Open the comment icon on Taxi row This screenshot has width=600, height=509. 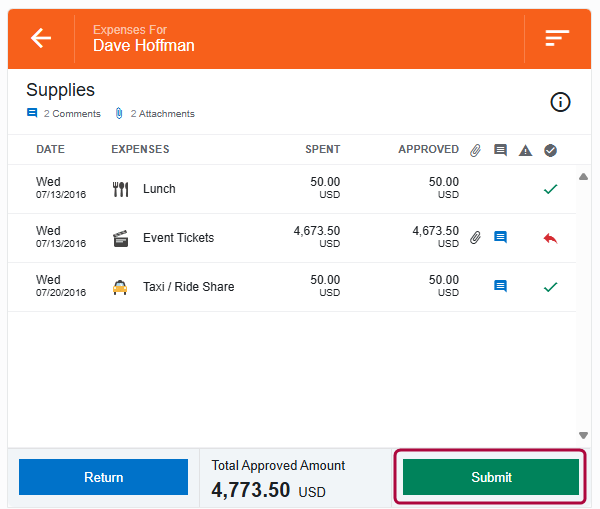click(501, 287)
